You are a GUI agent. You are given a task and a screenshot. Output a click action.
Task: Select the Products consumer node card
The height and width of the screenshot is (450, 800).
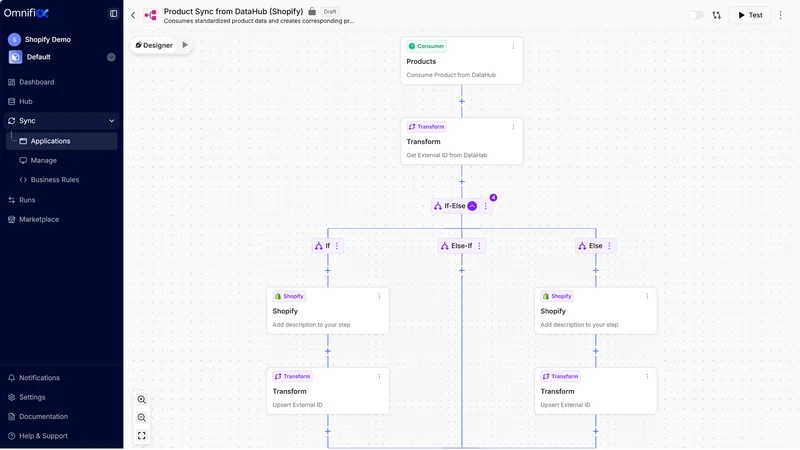point(462,61)
